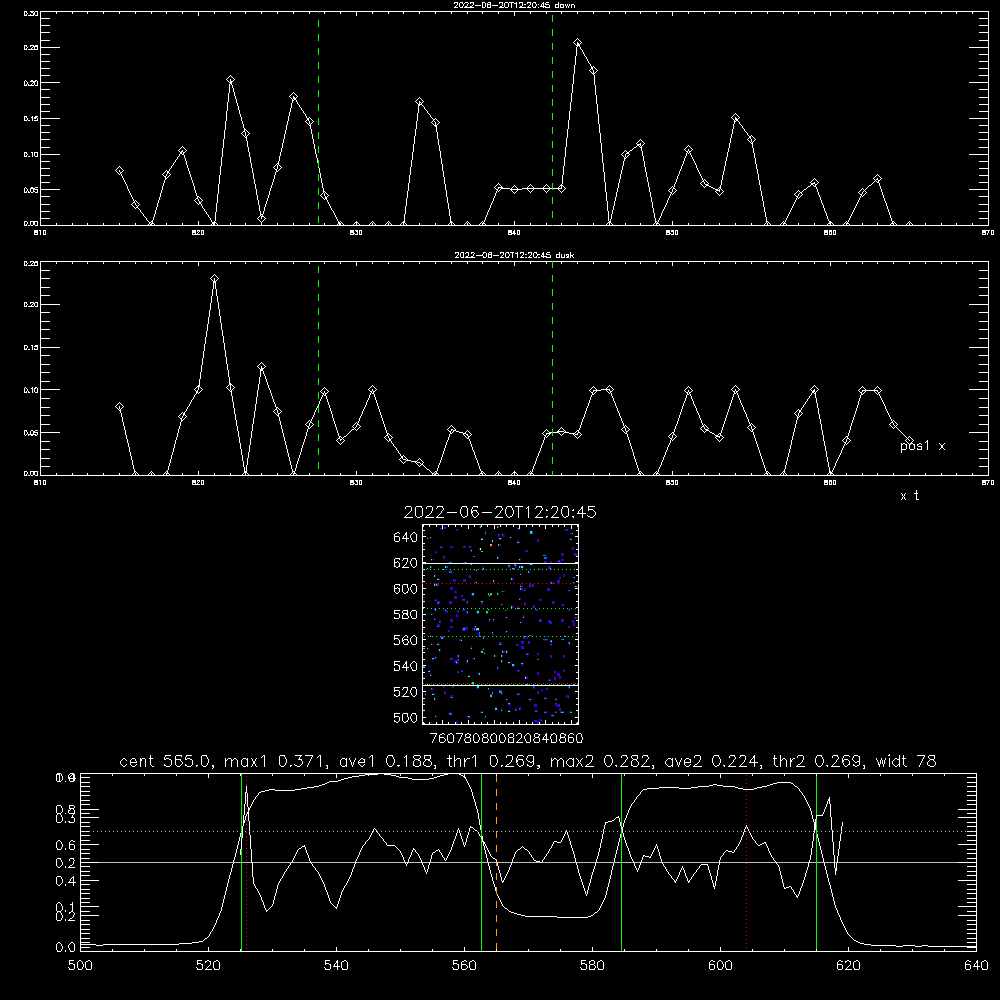Click the scatter image thumbnail
Image resolution: width=1000 pixels, height=1000 pixels.
[x=500, y=624]
